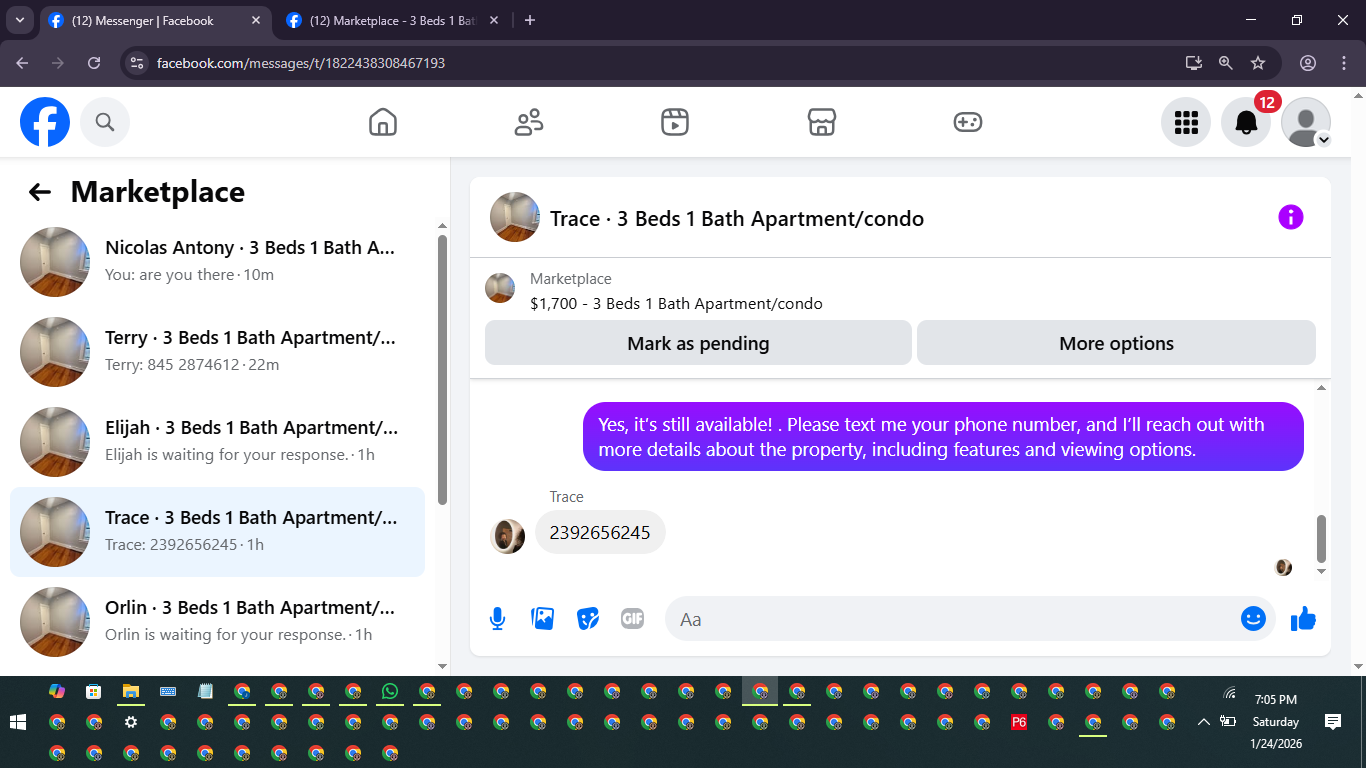Open the nine-dot Menu grid
This screenshot has width=1366, height=768.
(1186, 122)
